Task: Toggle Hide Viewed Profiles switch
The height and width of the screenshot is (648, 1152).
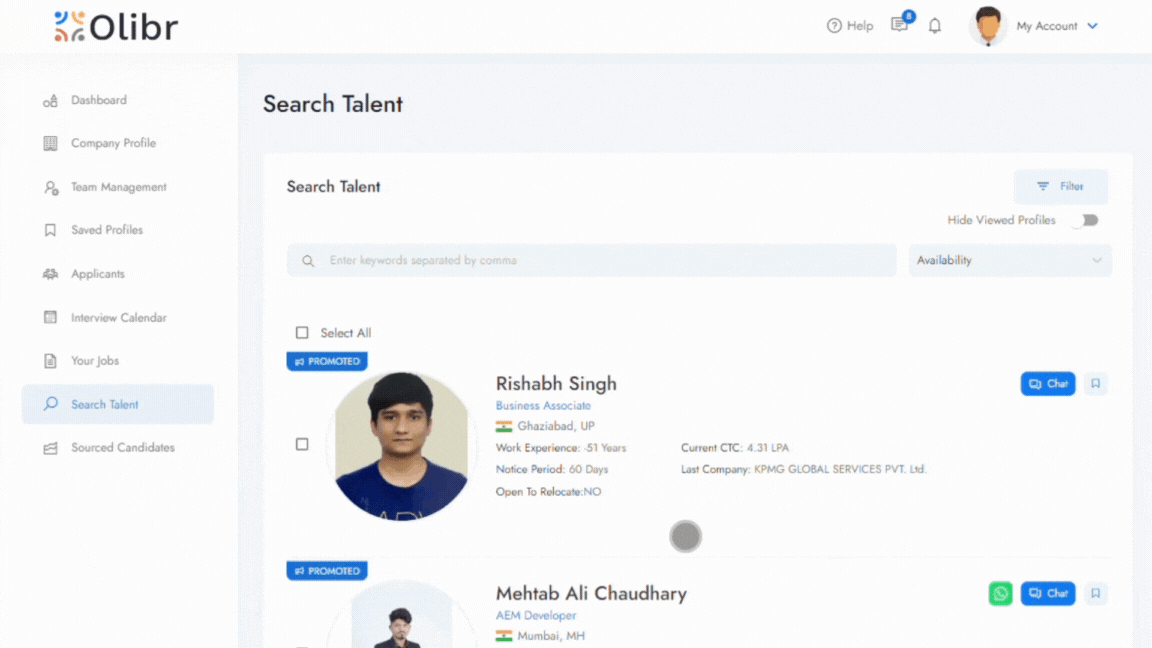Action: [1086, 220]
